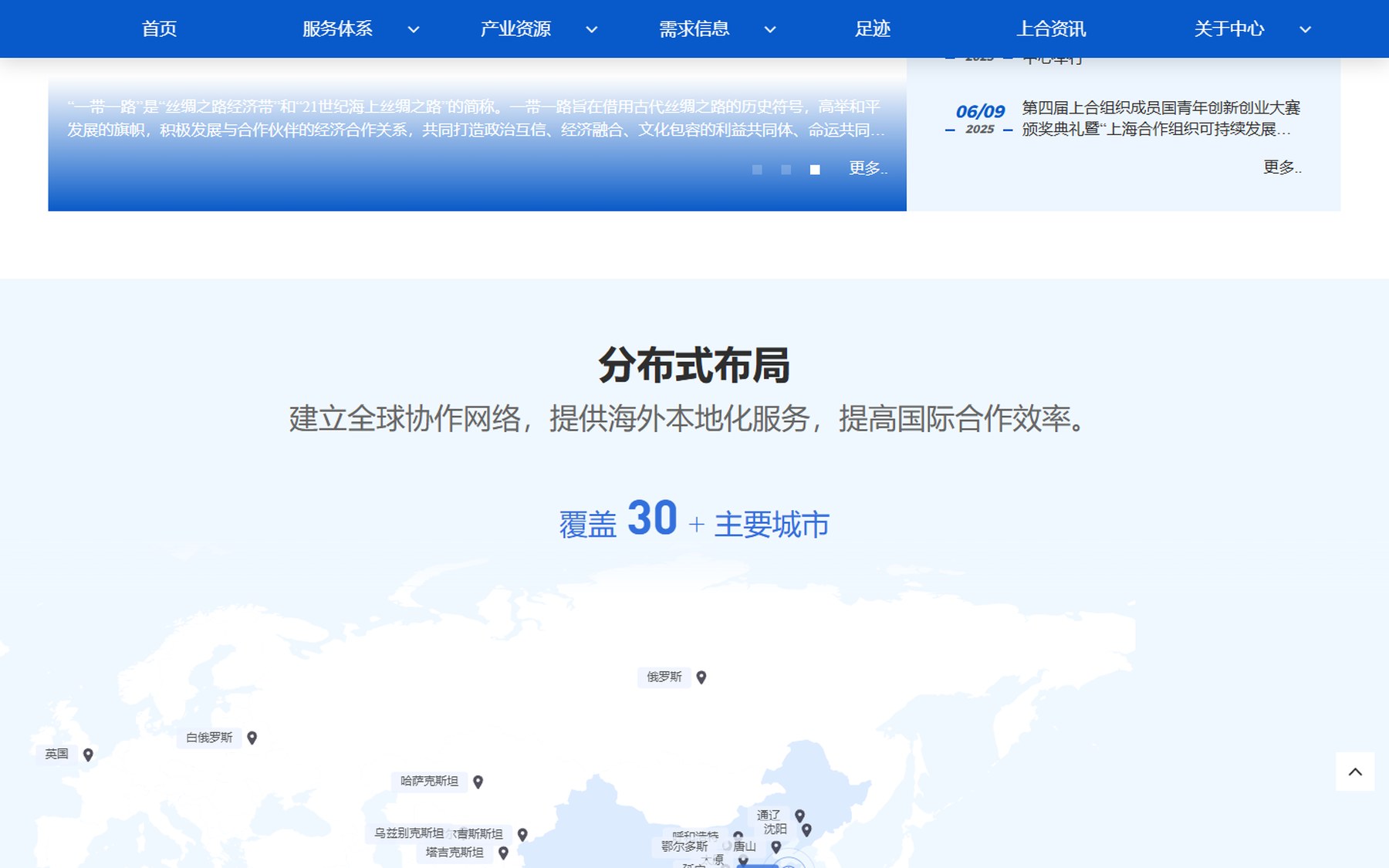Click the 哈萨克斯坦 map pin icon
The image size is (1389, 868).
pos(478,782)
